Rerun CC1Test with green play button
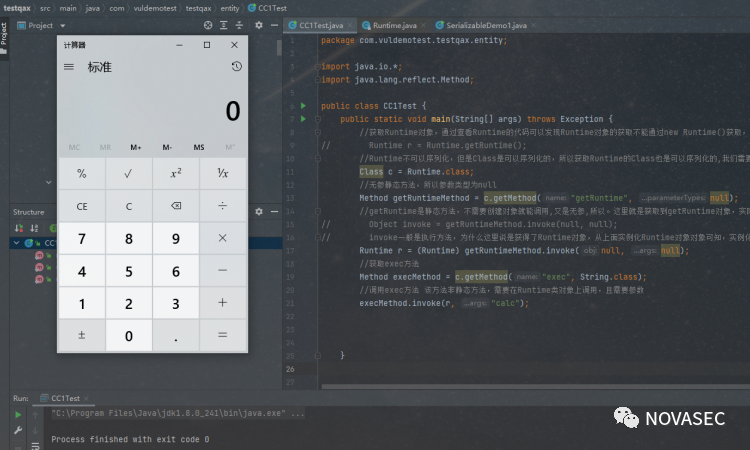 point(18,415)
